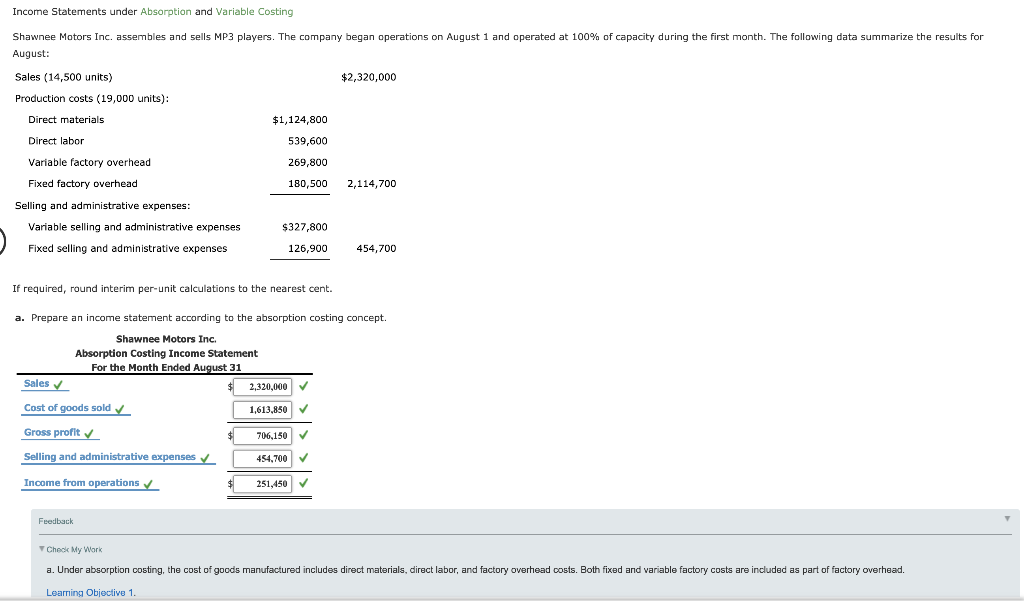Viewport: 1024px width, 610px height.
Task: Open the Cost of goods sold dropdown
Action: pos(67,408)
